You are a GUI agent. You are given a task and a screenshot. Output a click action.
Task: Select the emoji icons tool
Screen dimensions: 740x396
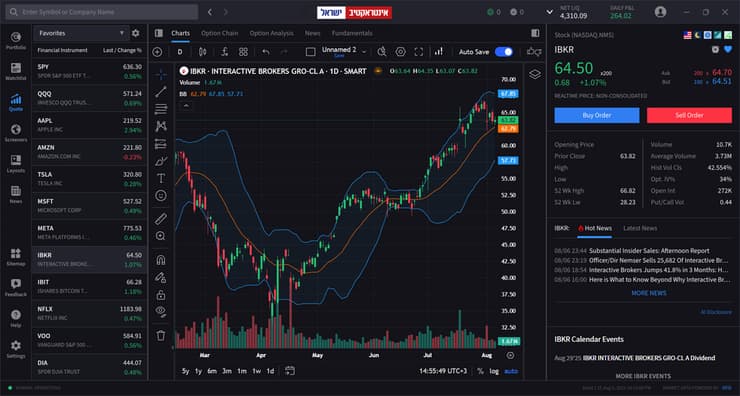coord(161,195)
